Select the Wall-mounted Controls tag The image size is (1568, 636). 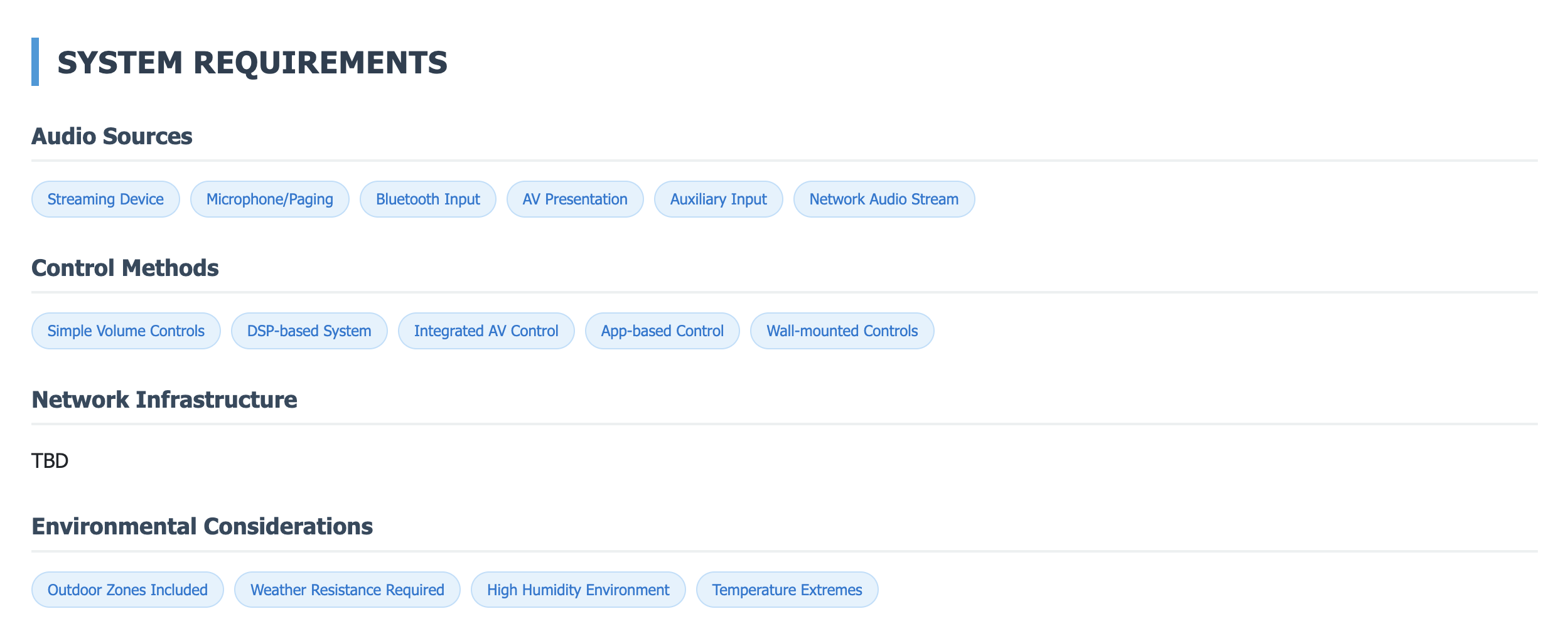[x=842, y=331]
